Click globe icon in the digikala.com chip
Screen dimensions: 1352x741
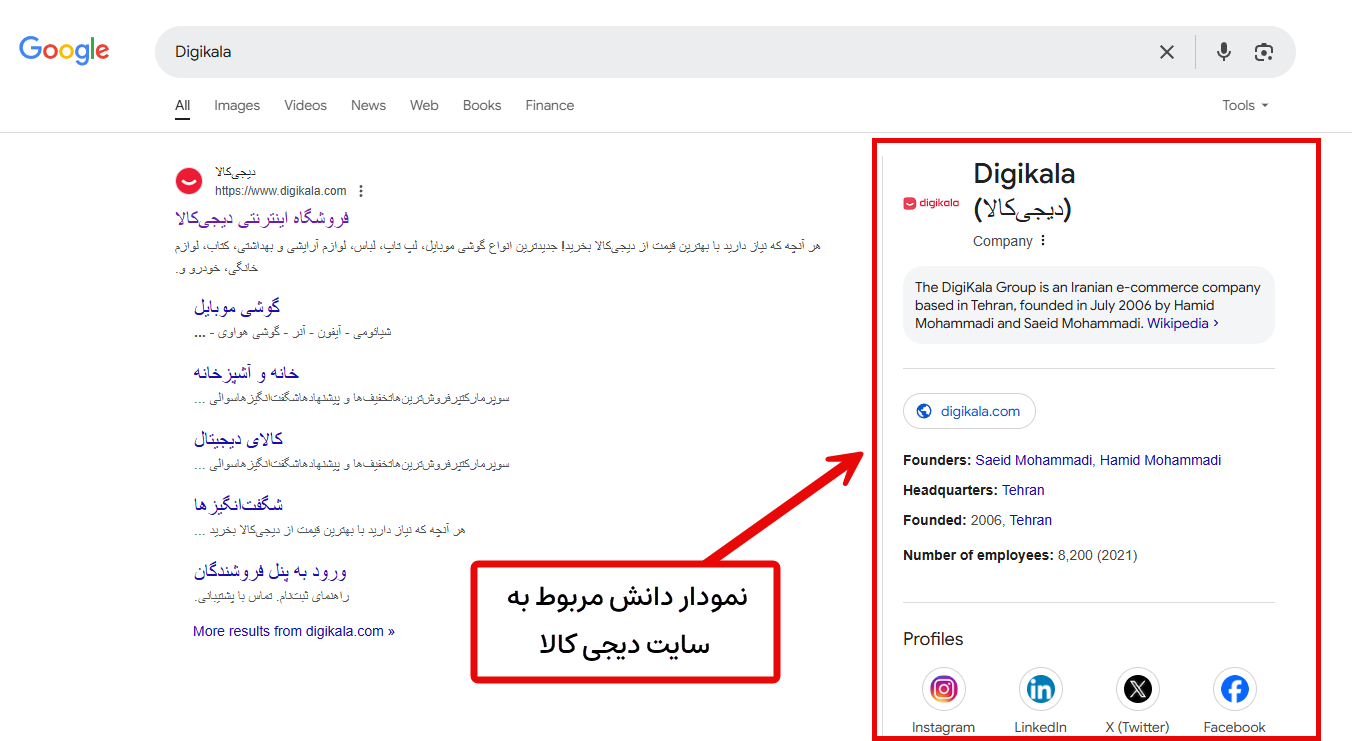[924, 411]
